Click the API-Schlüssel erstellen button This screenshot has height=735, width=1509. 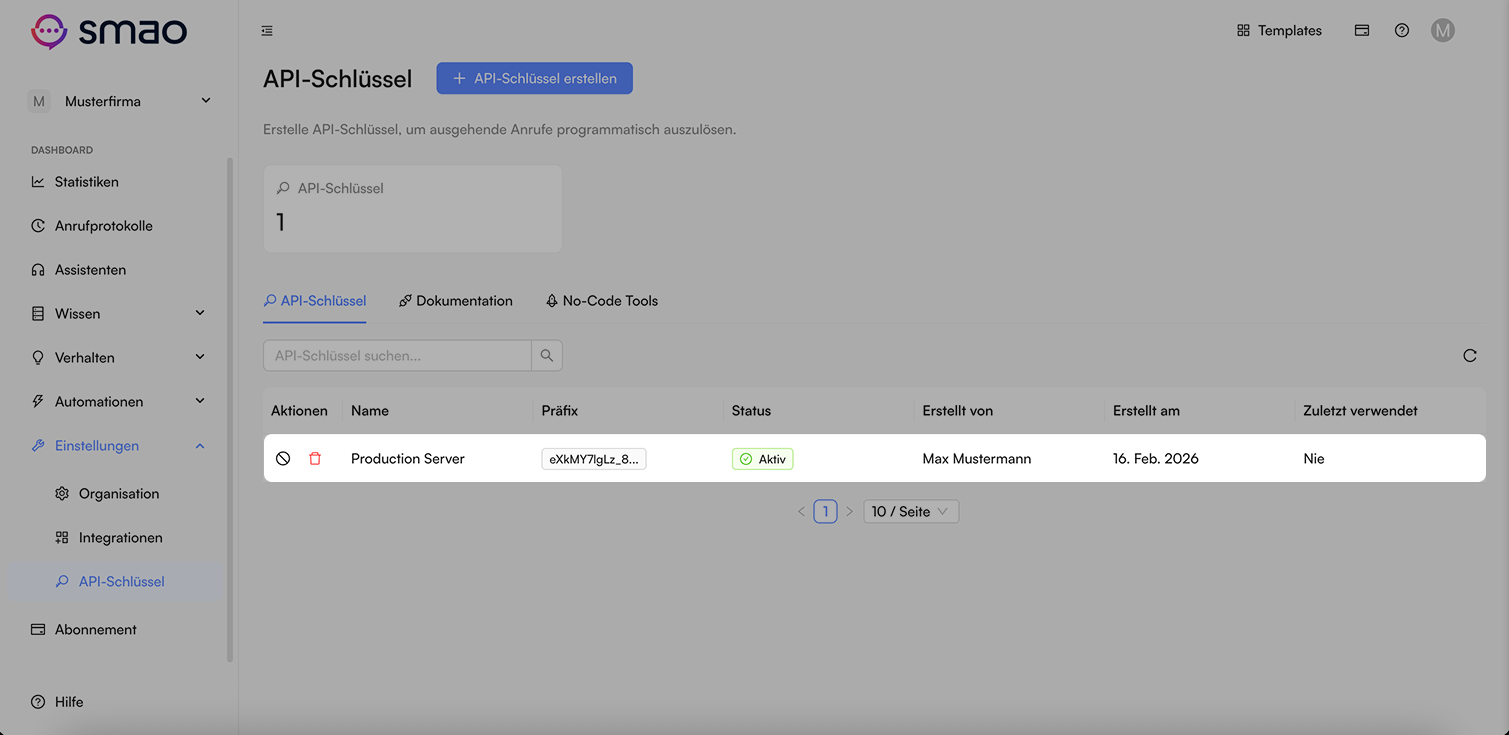[x=535, y=78]
